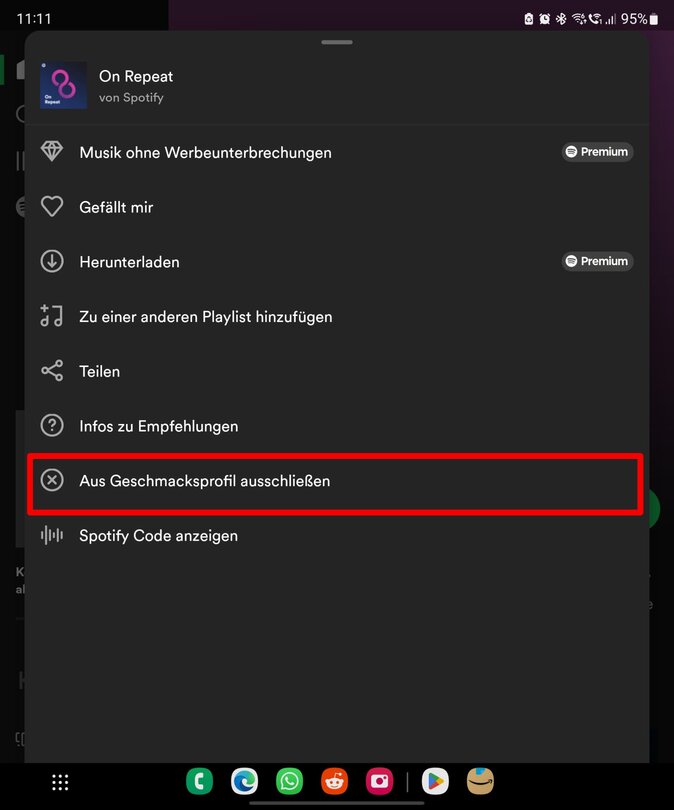This screenshot has width=674, height=810.
Task: Tap the add-to-playlist music note icon
Action: [x=52, y=316]
